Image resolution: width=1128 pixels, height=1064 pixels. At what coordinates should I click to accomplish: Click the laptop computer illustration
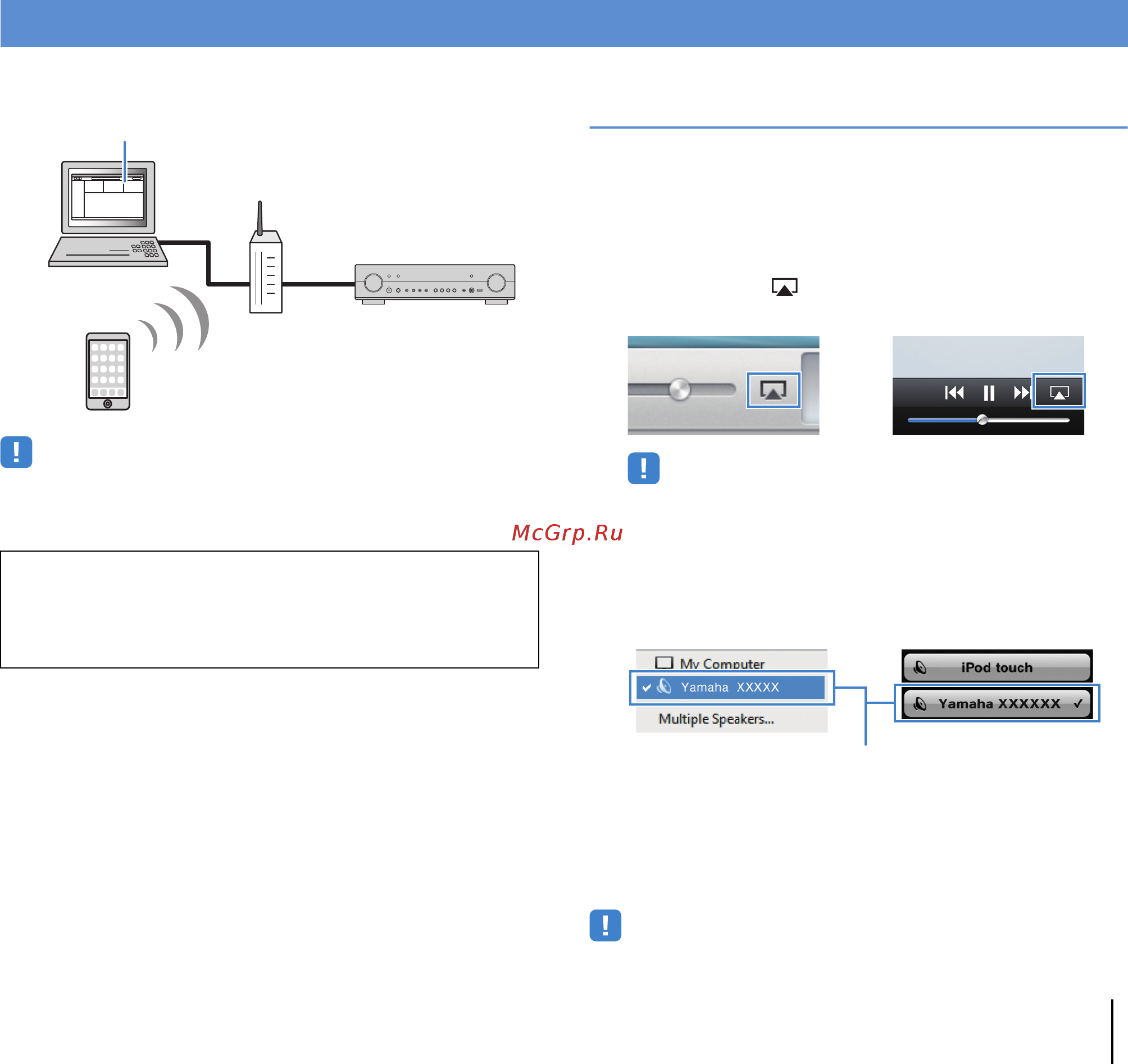coord(108,214)
